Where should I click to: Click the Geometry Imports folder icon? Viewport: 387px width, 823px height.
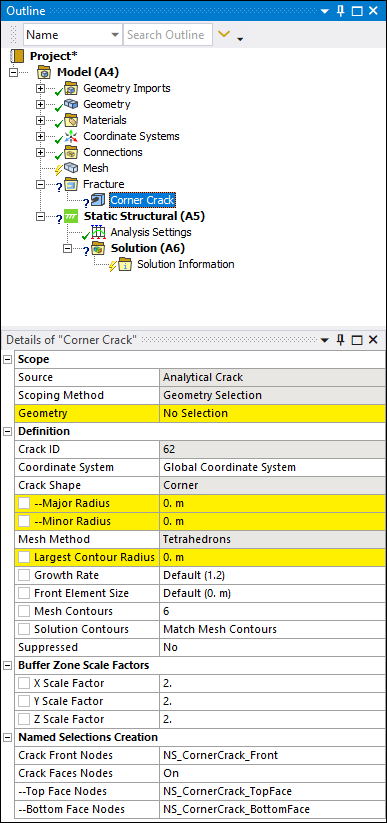(x=71, y=88)
